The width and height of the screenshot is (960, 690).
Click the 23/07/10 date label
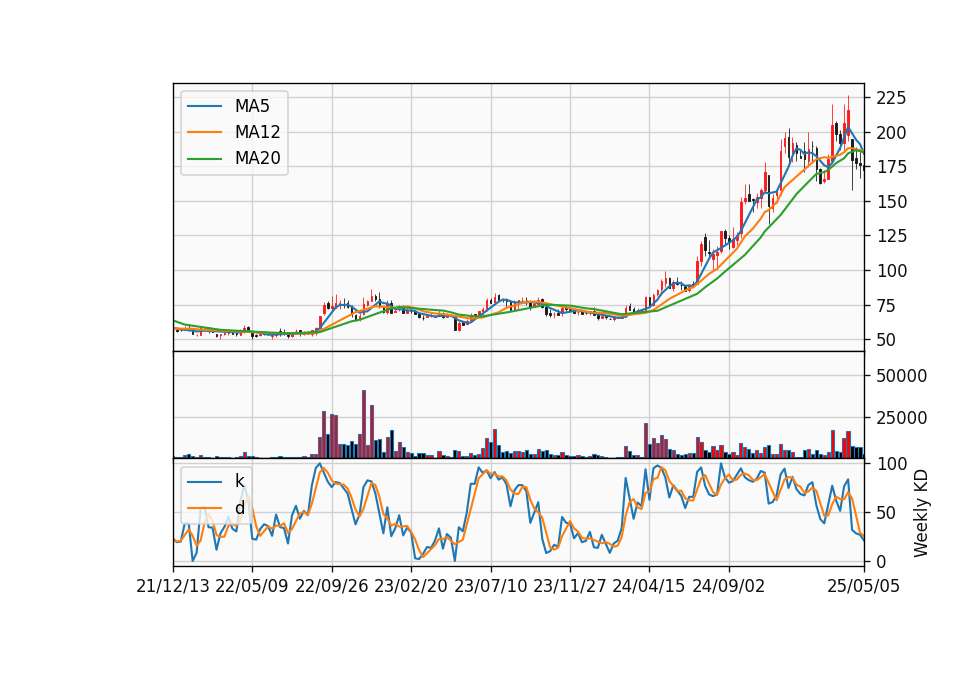tap(490, 586)
